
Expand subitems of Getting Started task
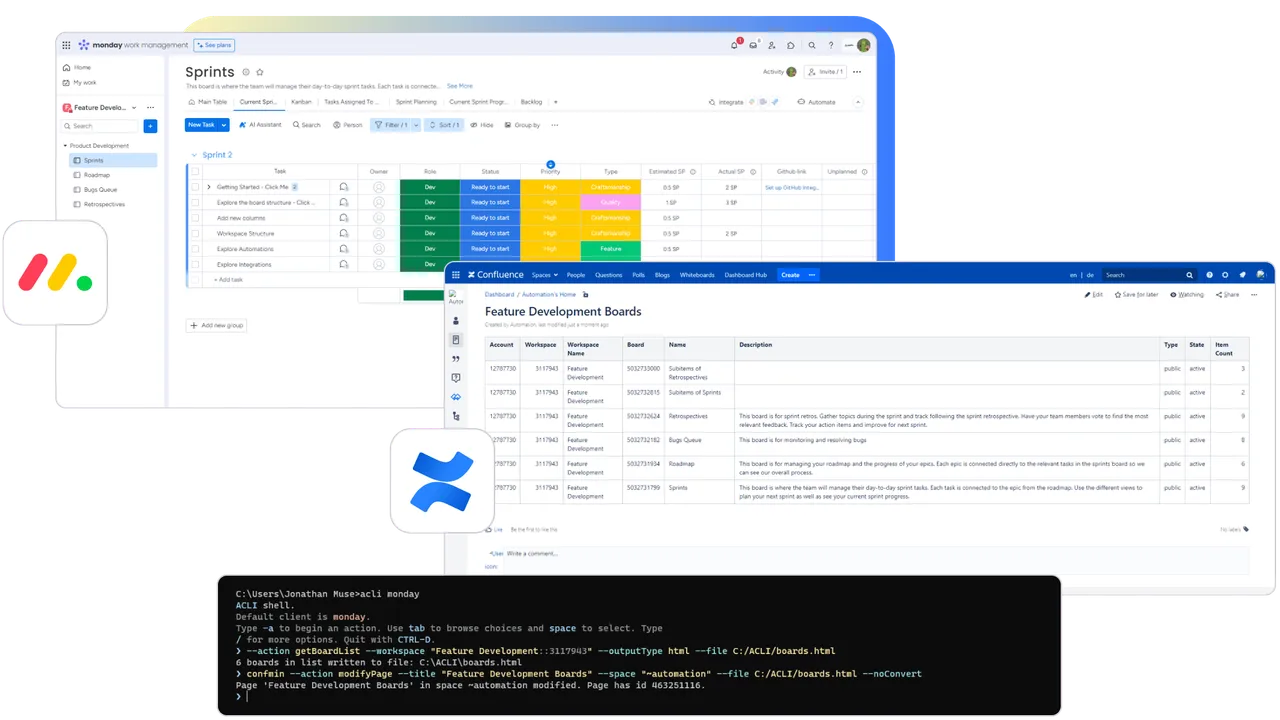[209, 187]
